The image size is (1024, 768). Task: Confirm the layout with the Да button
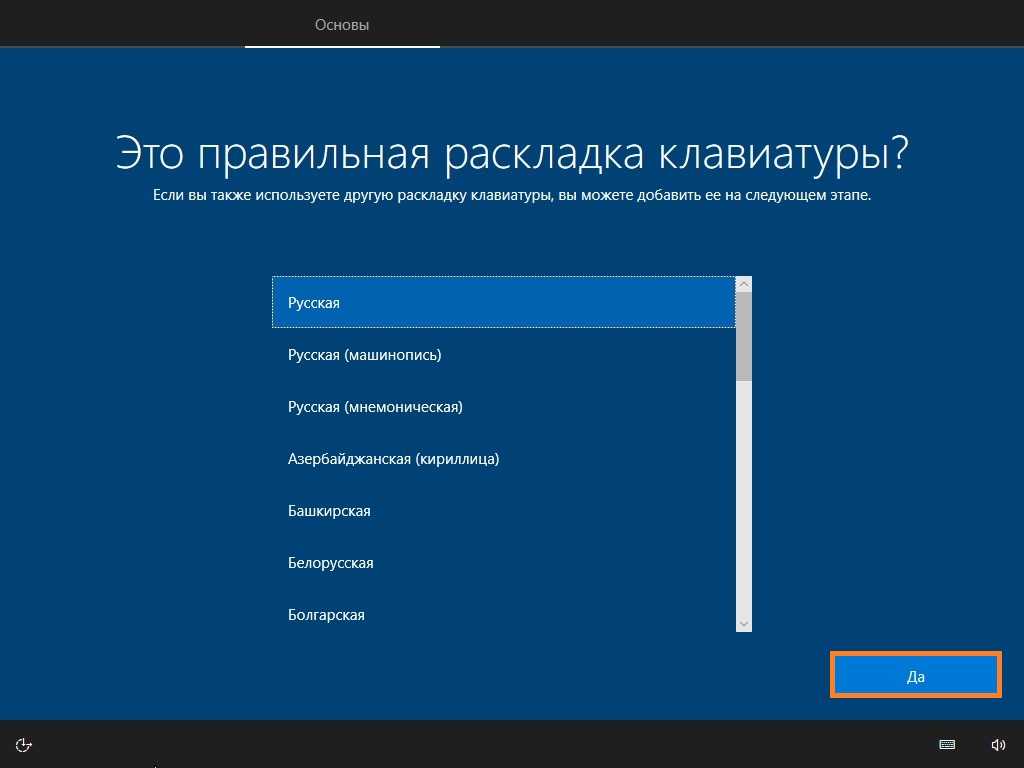tap(915, 676)
